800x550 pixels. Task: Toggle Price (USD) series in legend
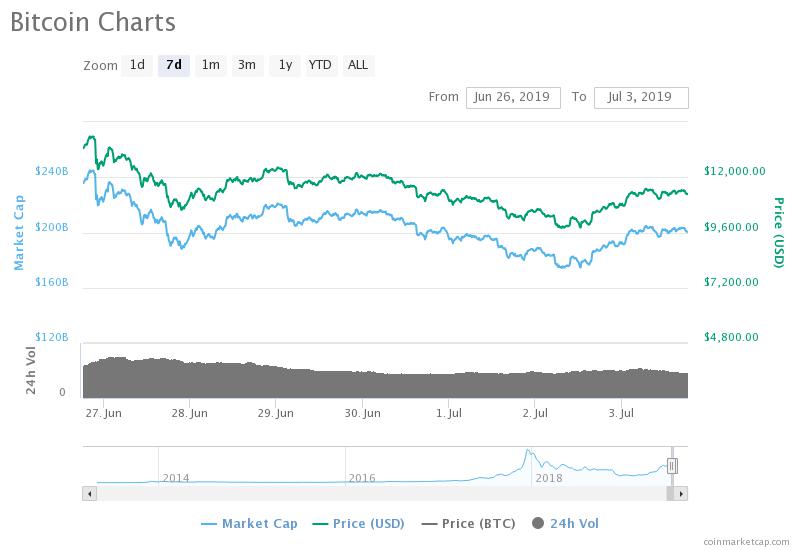click(x=358, y=523)
